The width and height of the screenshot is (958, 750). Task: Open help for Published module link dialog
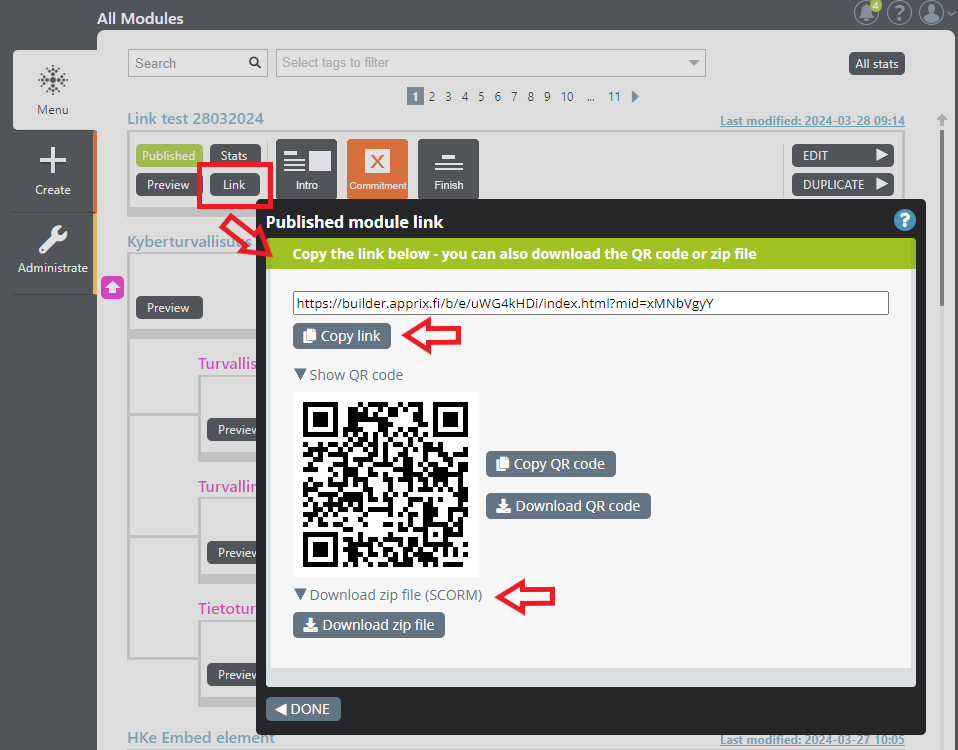(905, 220)
